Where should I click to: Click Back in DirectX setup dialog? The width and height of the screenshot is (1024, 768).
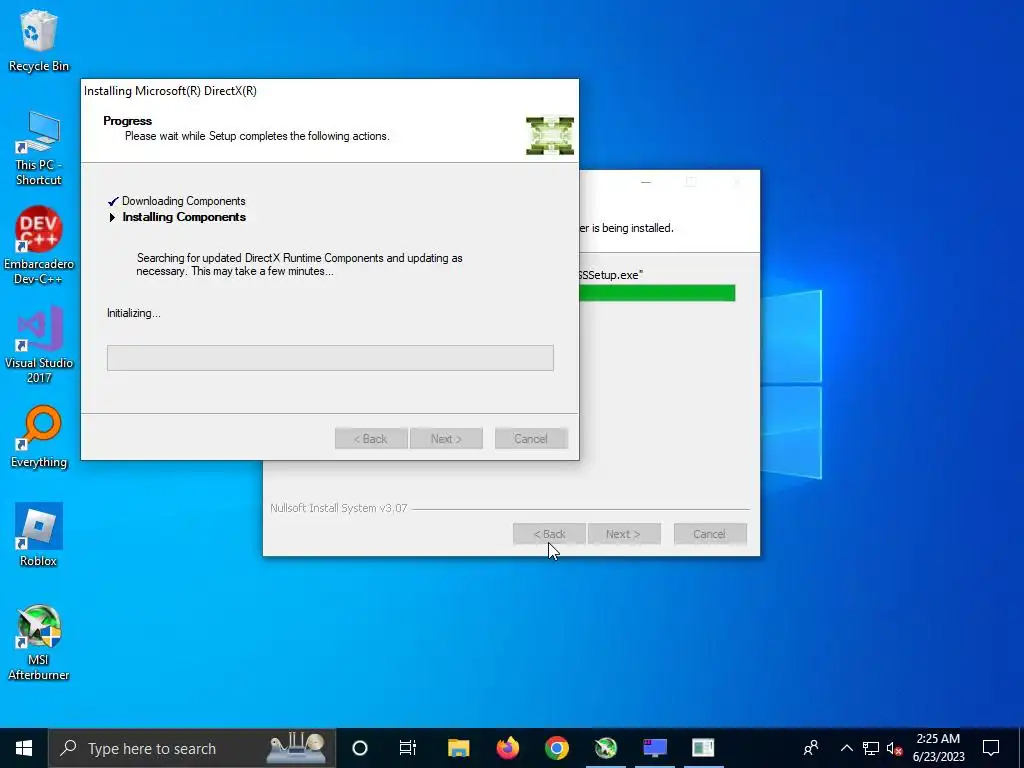pos(371,439)
